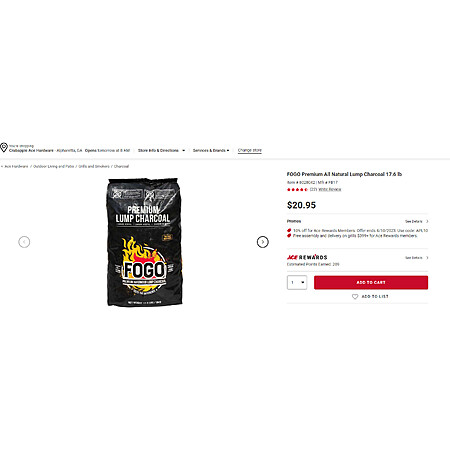The image size is (450, 450).
Task: Click the Add to Cart button
Action: tap(371, 282)
